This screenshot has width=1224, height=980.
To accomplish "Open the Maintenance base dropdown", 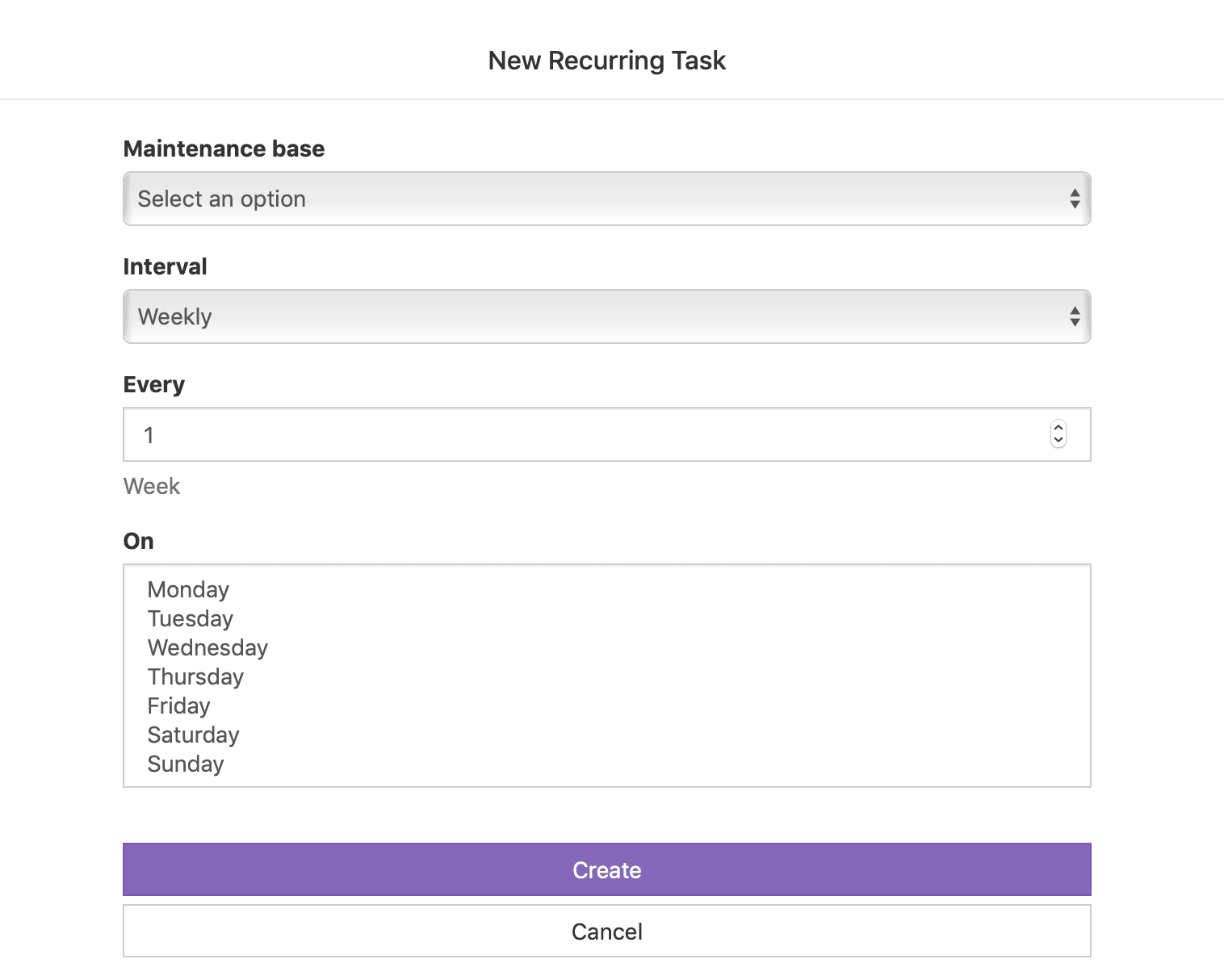I will (x=606, y=199).
